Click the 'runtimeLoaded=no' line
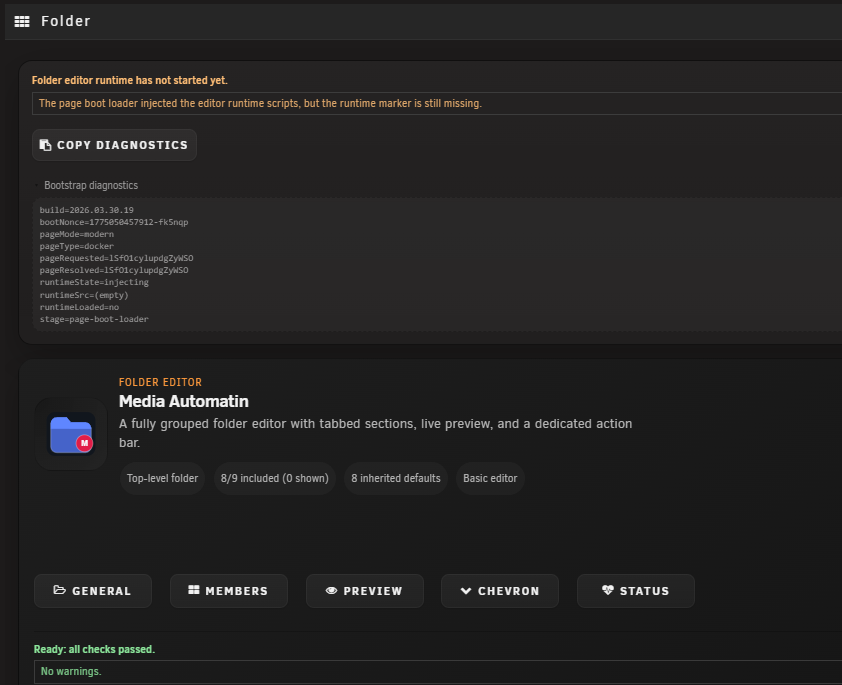This screenshot has height=685, width=842. (x=79, y=307)
